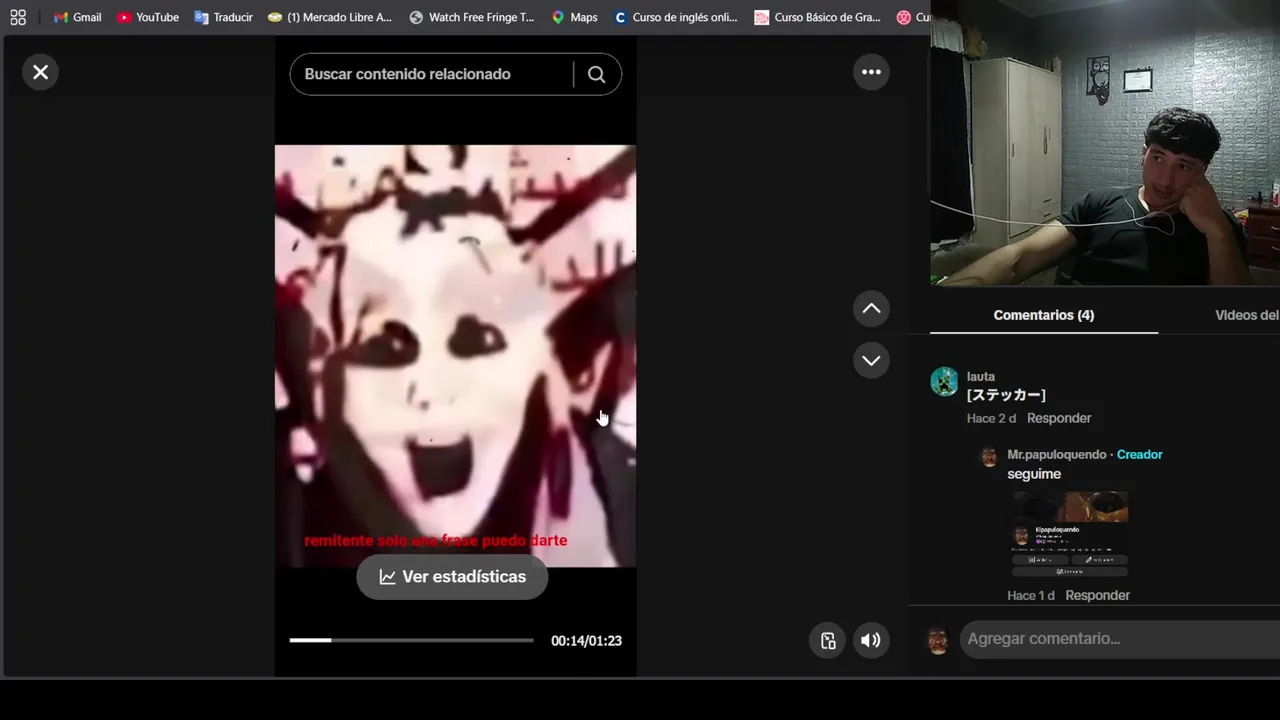The image size is (1280, 720).
Task: Click the playing video frame to pause
Action: click(455, 355)
